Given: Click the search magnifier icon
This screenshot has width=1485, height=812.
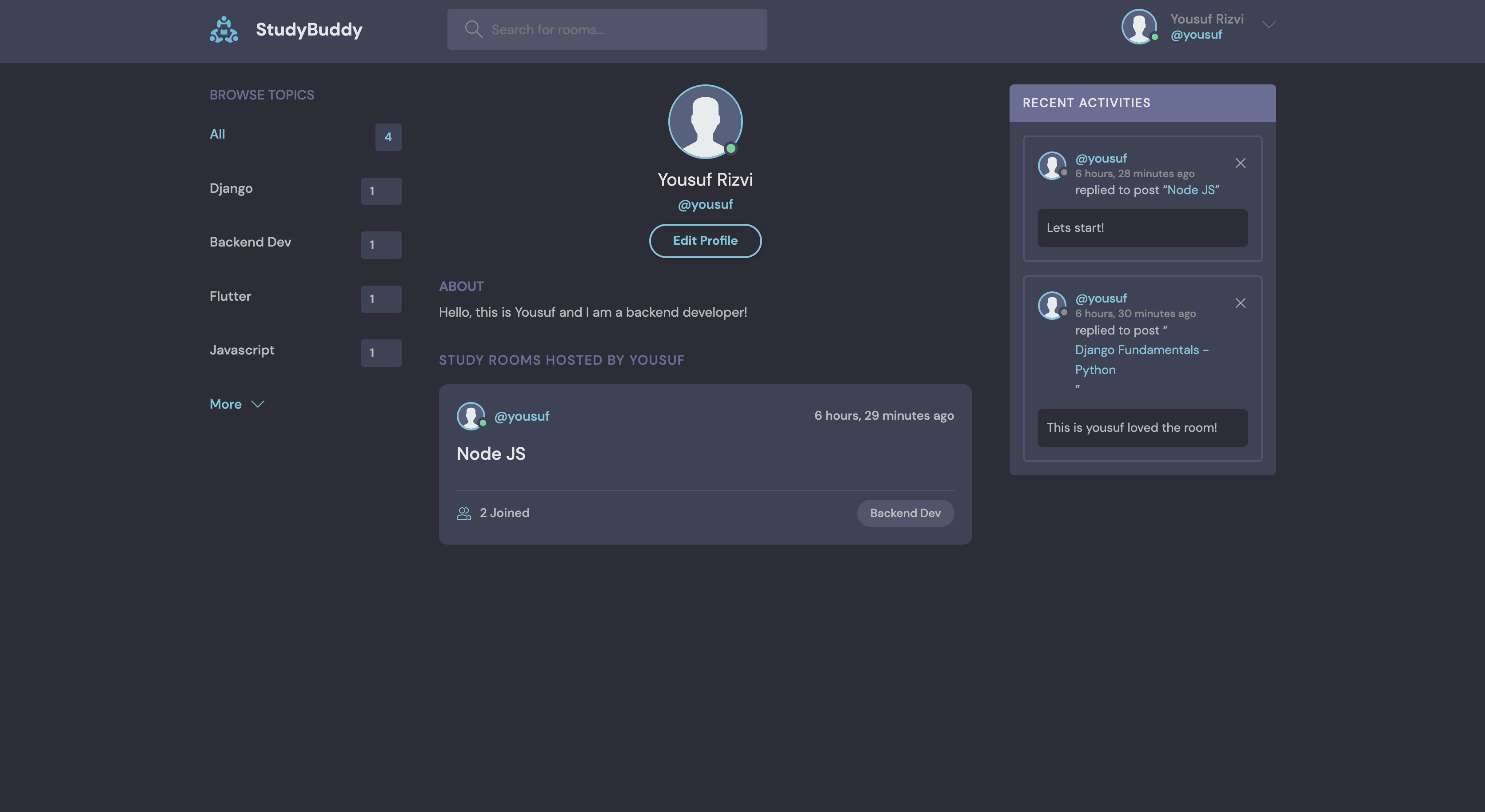Looking at the screenshot, I should tap(473, 29).
